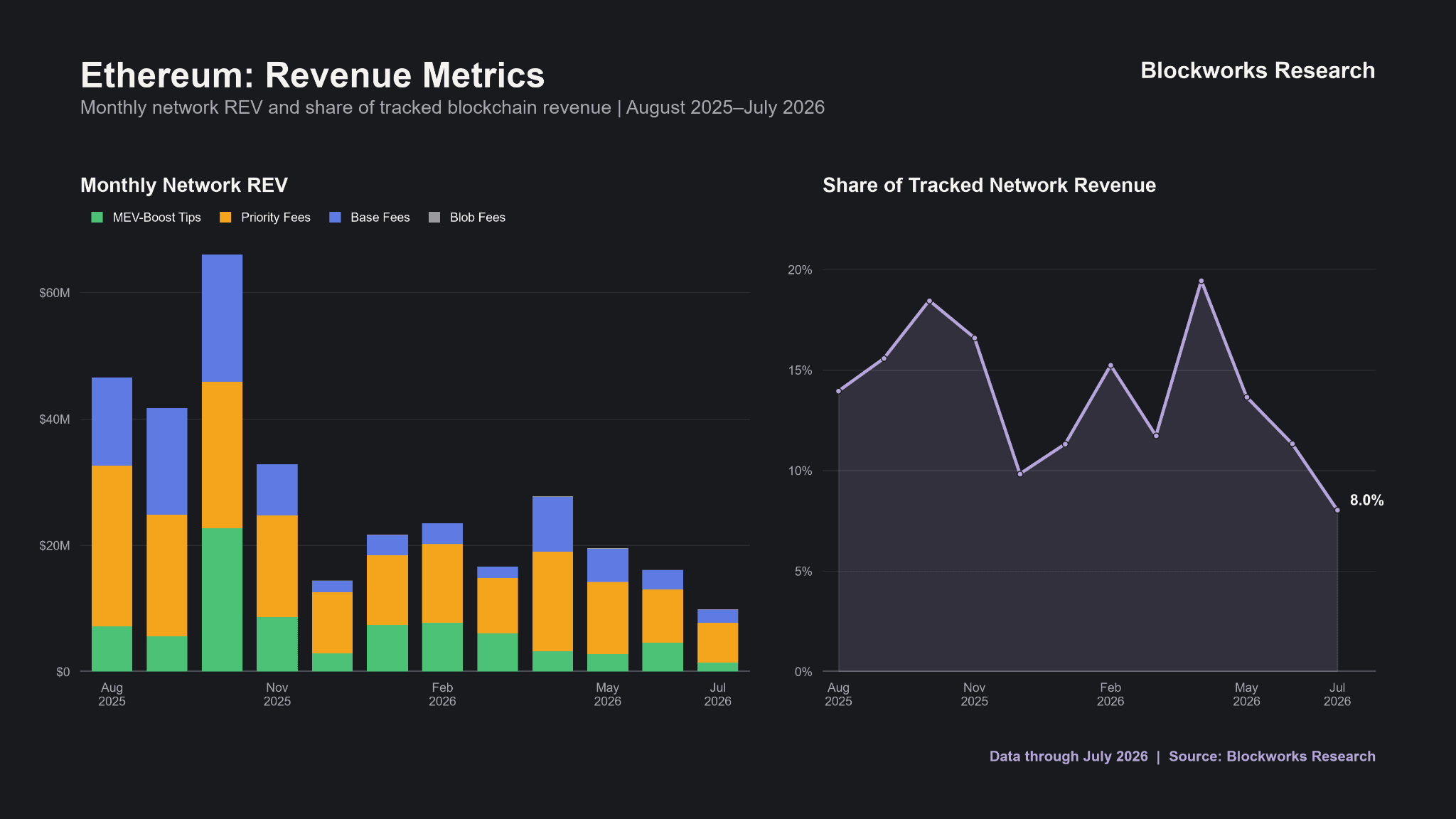Click the blue Base Fees segment of the Aug 2025 bar
The width and height of the screenshot is (1456, 819).
tap(112, 422)
